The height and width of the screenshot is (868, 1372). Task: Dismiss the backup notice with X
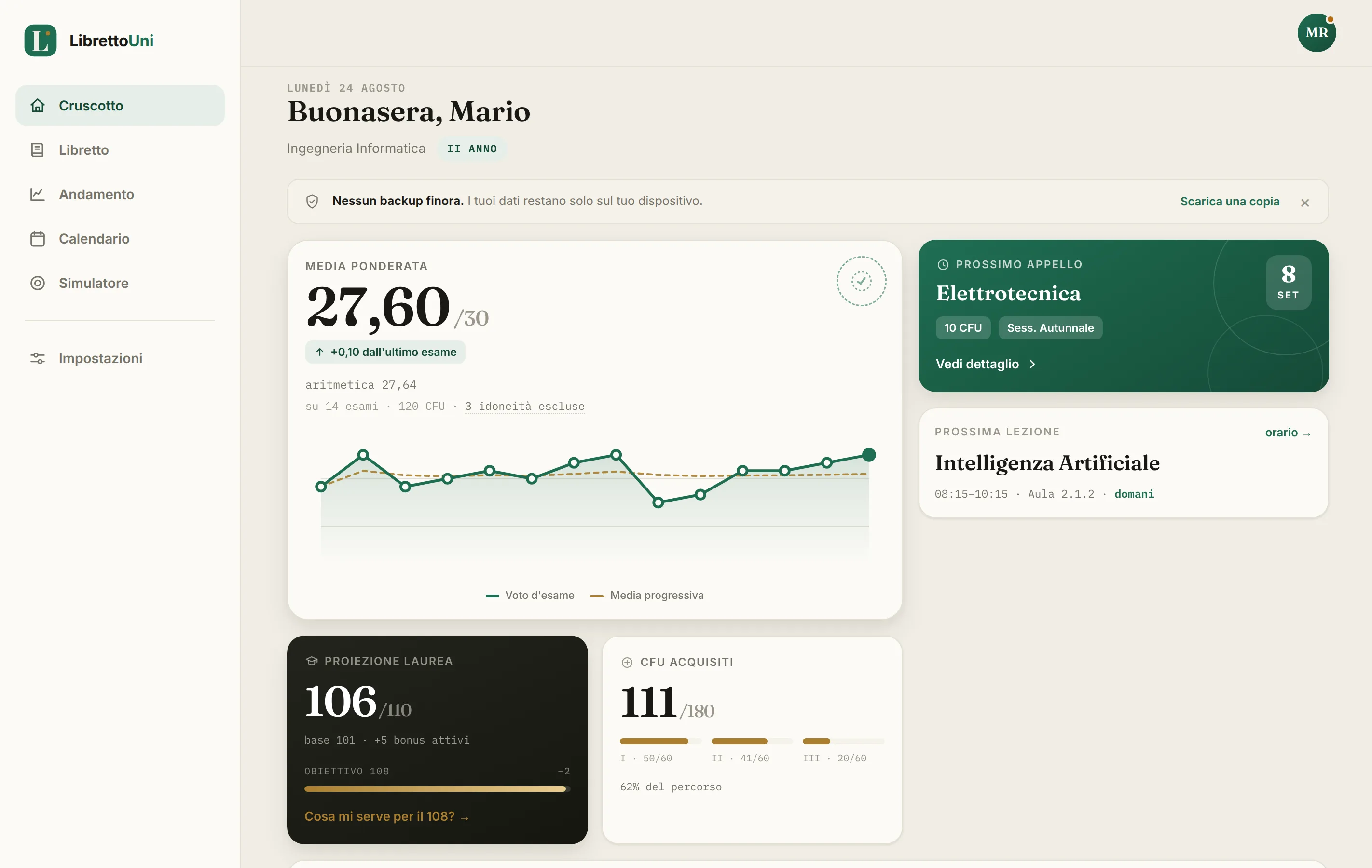(1305, 203)
